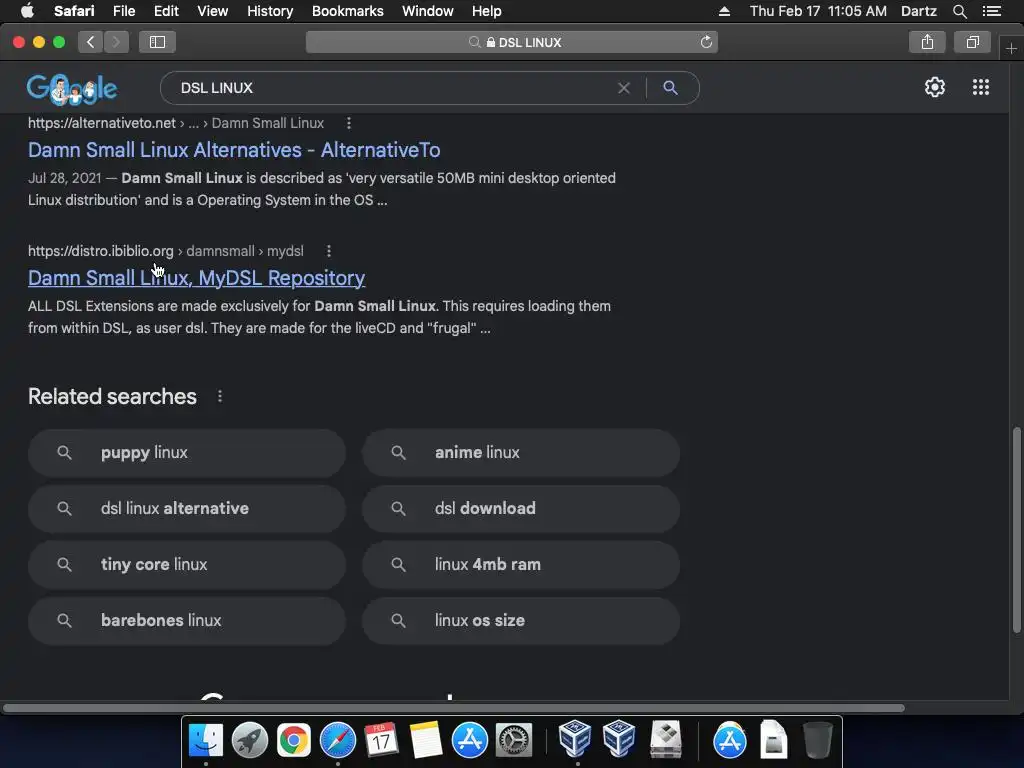The height and width of the screenshot is (768, 1024).
Task: Launch Google Chrome from the dock
Action: (294, 741)
